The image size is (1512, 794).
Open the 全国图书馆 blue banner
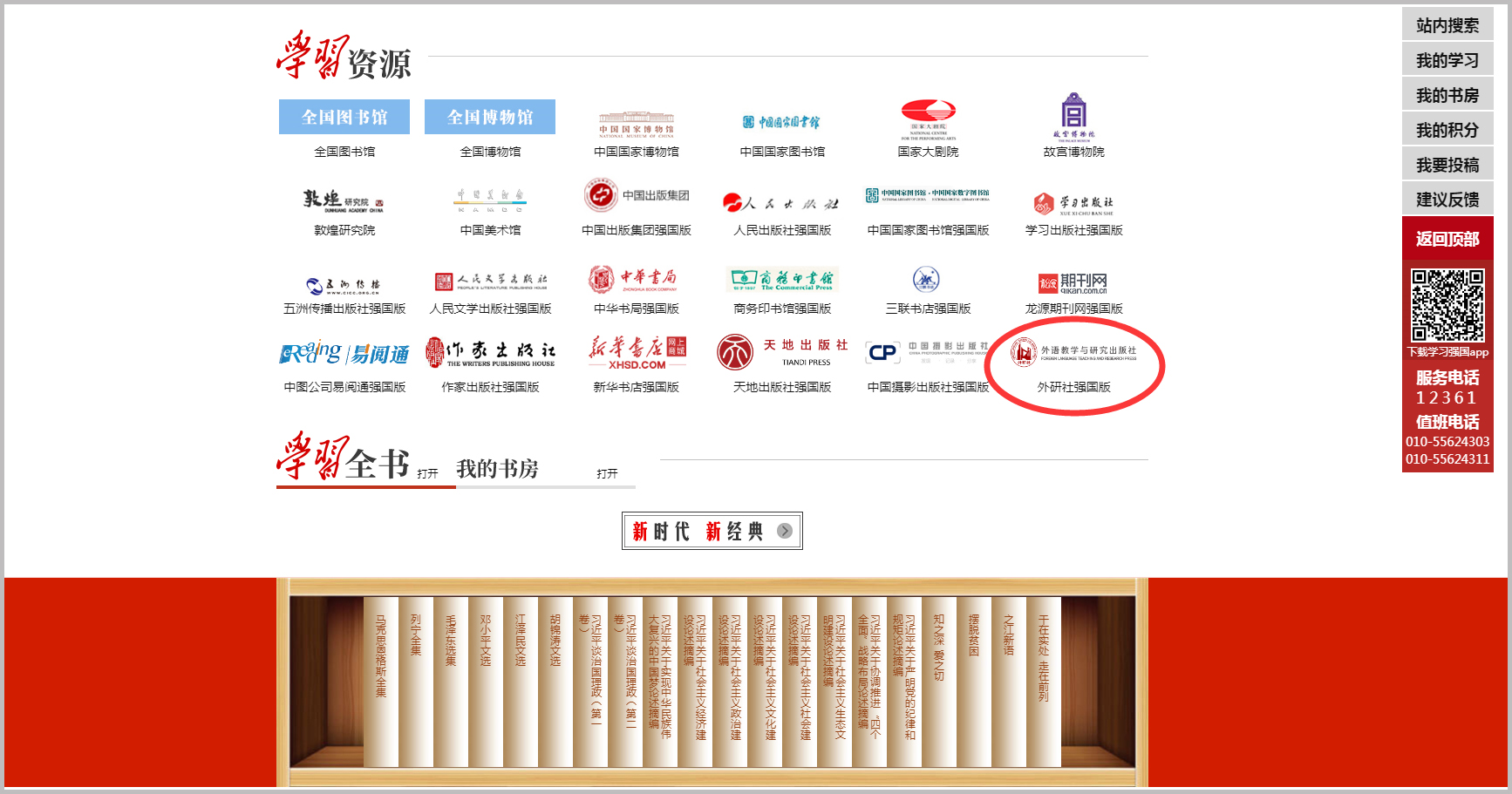click(344, 117)
